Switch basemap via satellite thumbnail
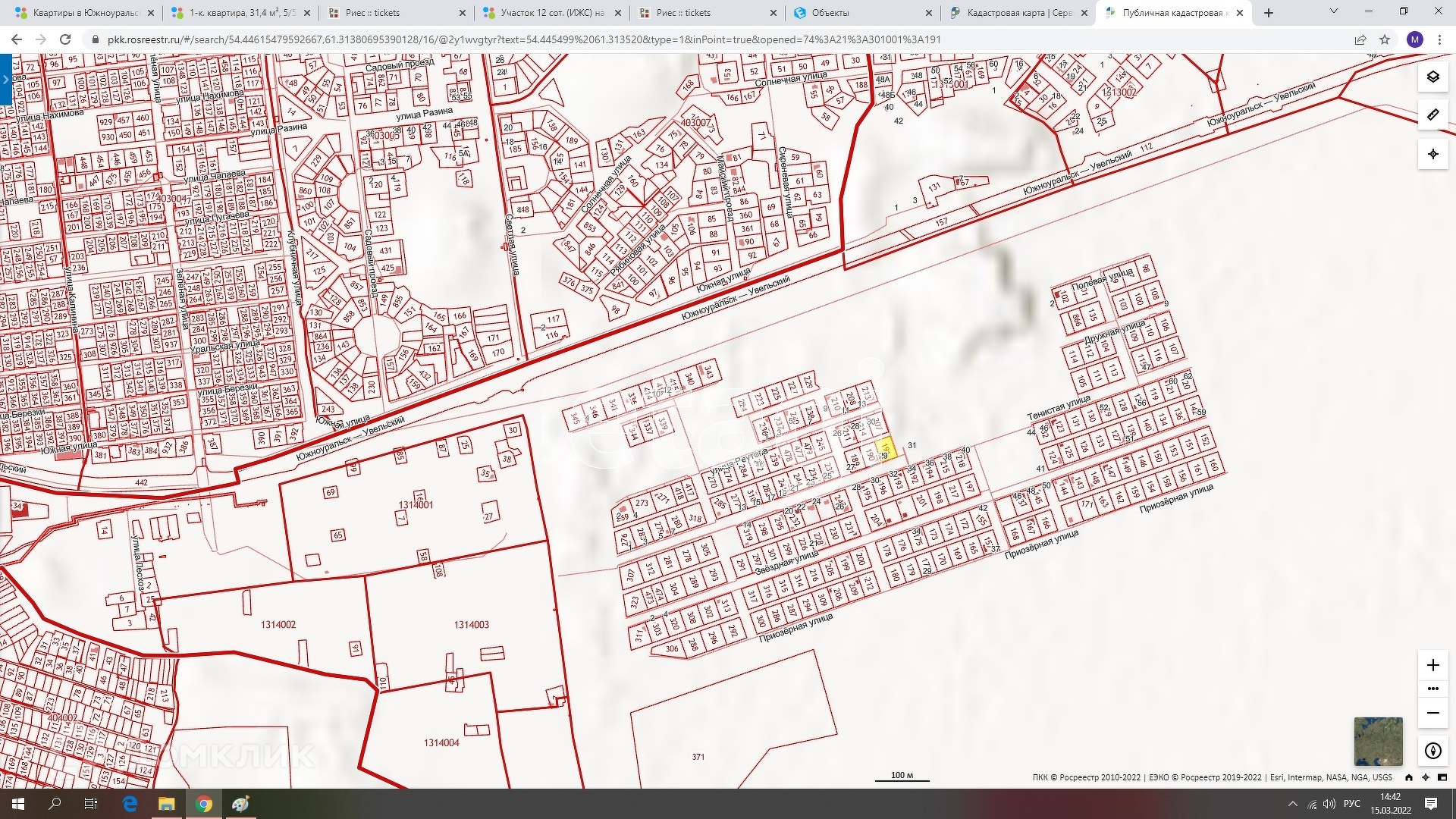 coord(1378,741)
